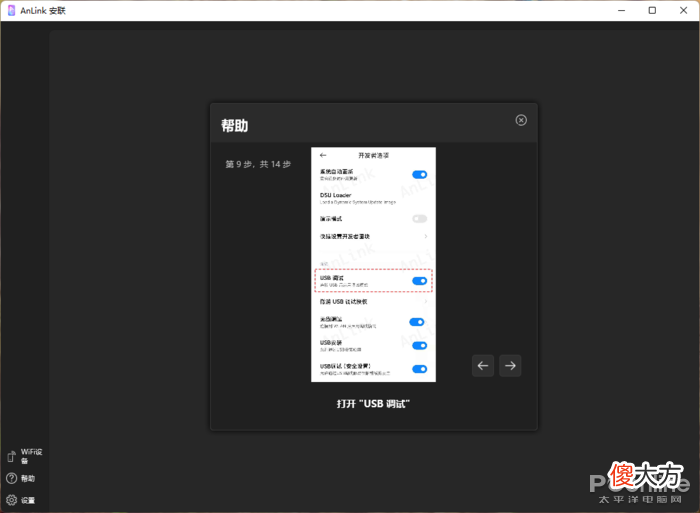The image size is (700, 513).
Task: Minimize the AnLink window
Action: (621, 10)
